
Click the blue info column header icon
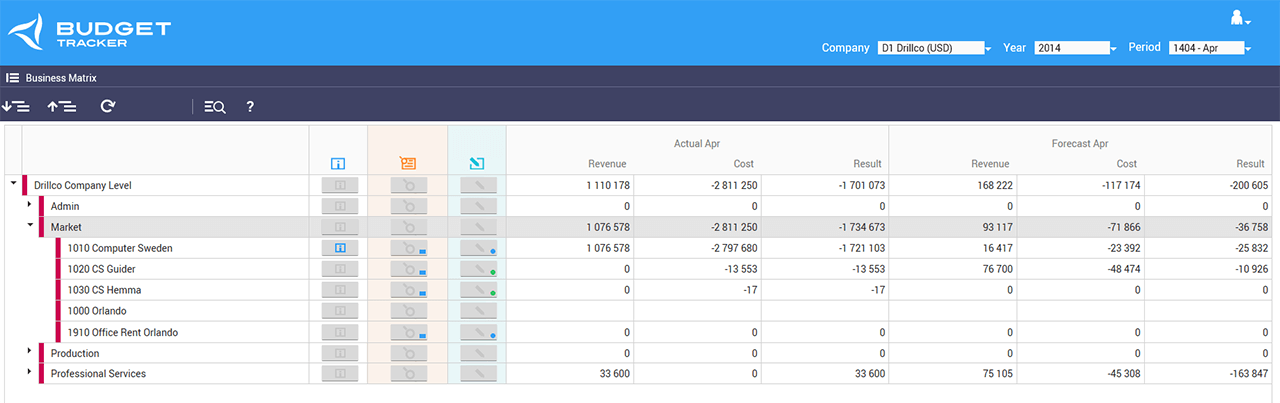[338, 163]
